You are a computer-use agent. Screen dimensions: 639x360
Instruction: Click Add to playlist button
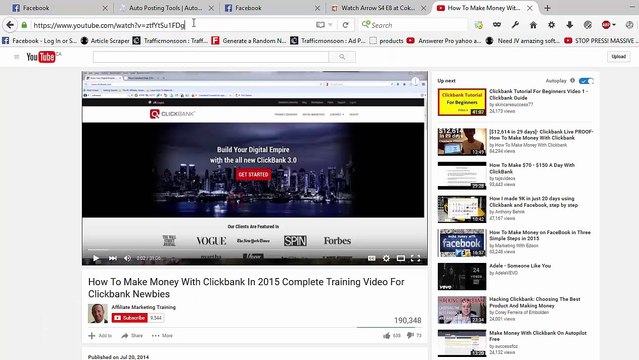(100, 336)
